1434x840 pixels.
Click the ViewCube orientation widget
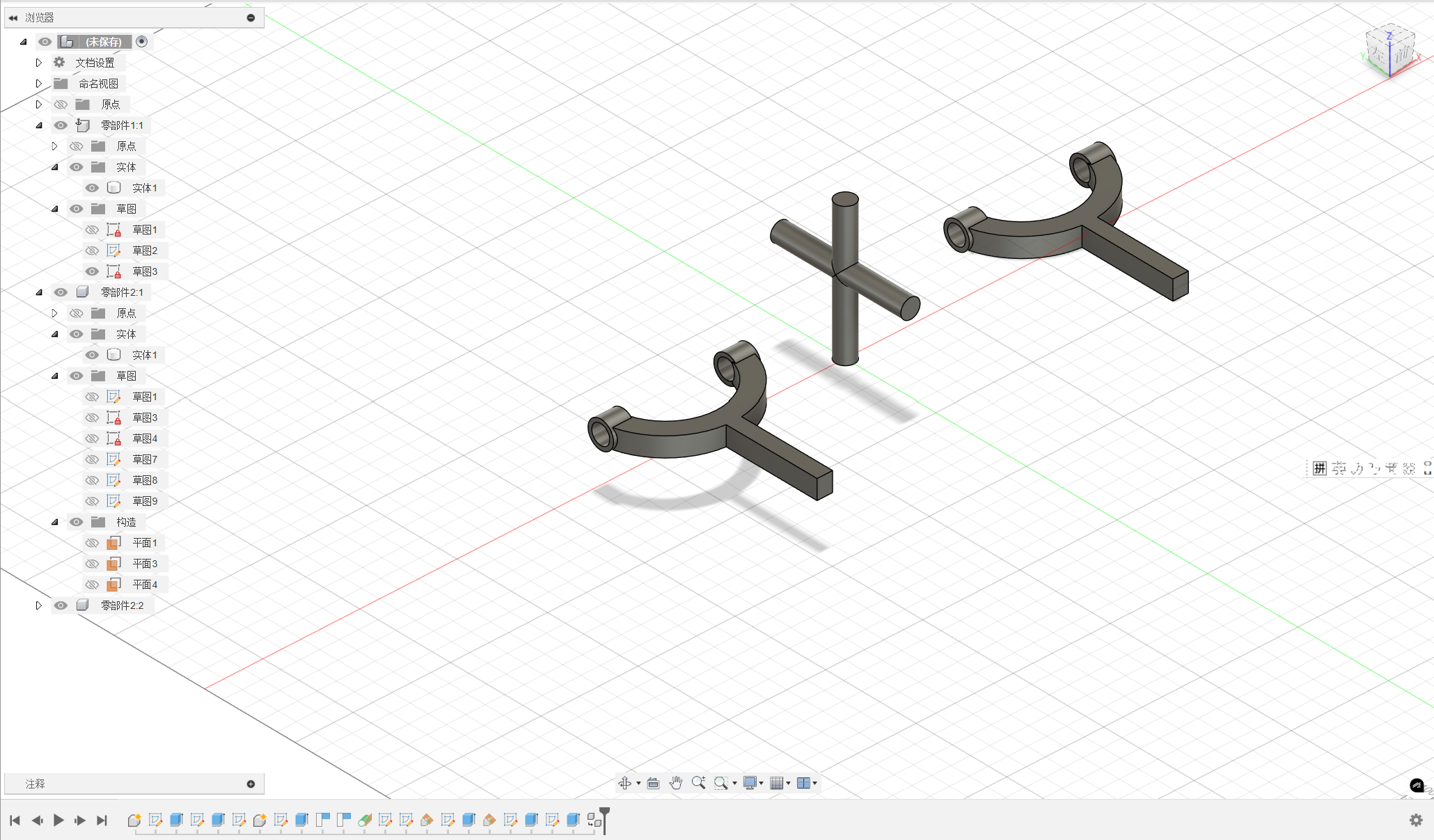[1390, 50]
